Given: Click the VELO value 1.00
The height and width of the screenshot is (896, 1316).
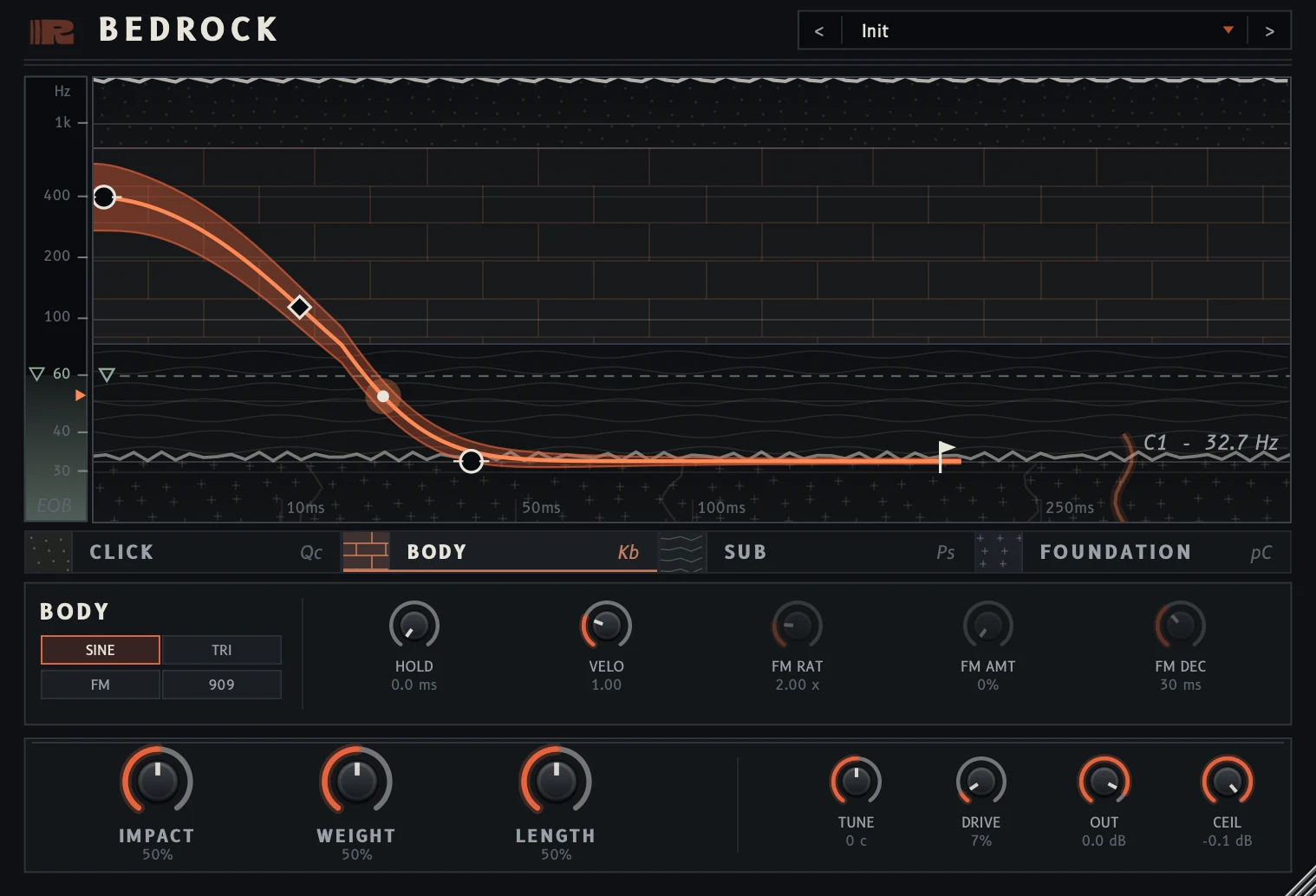Looking at the screenshot, I should pyautogui.click(x=607, y=685).
